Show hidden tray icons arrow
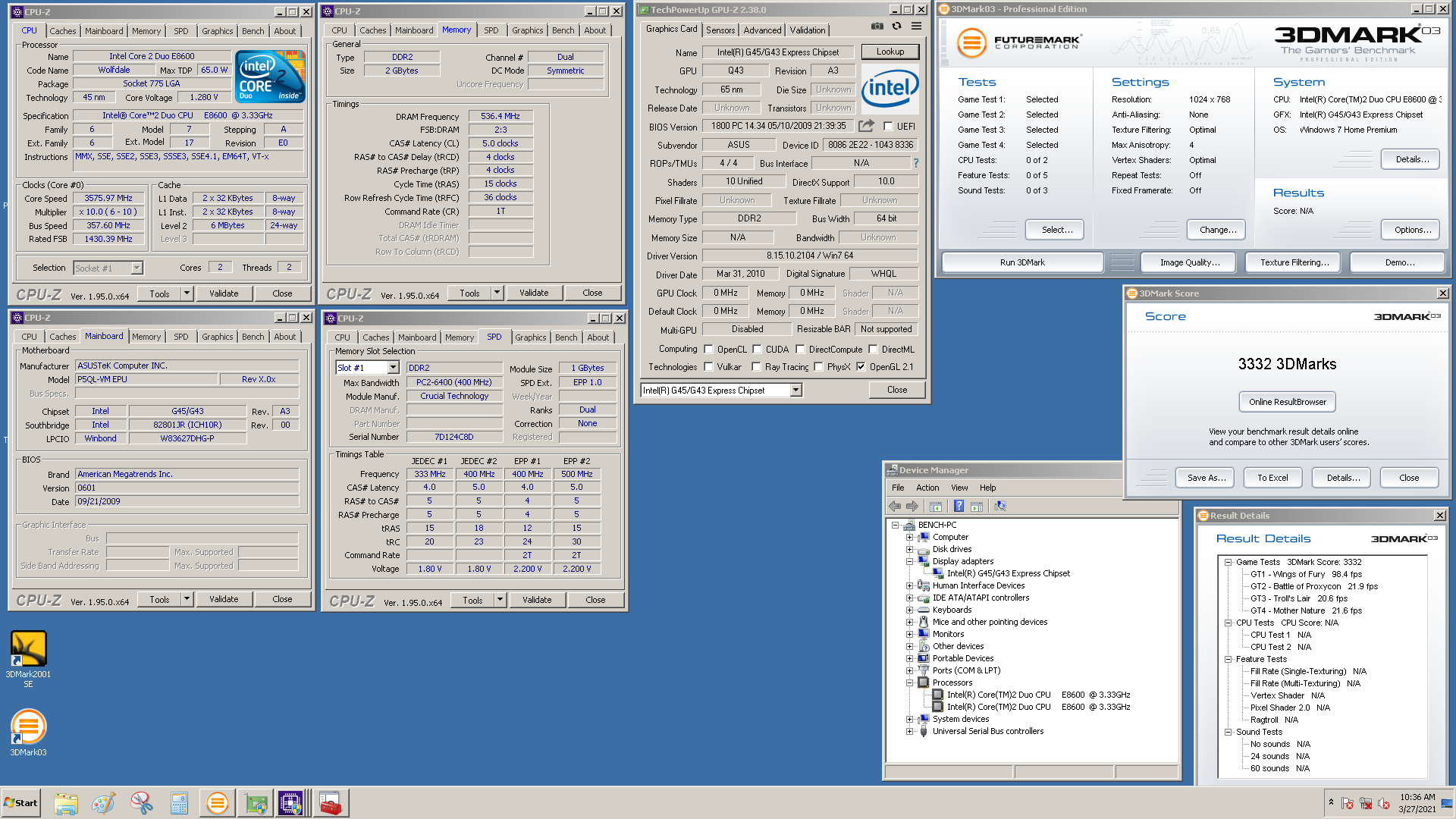 pyautogui.click(x=1331, y=802)
